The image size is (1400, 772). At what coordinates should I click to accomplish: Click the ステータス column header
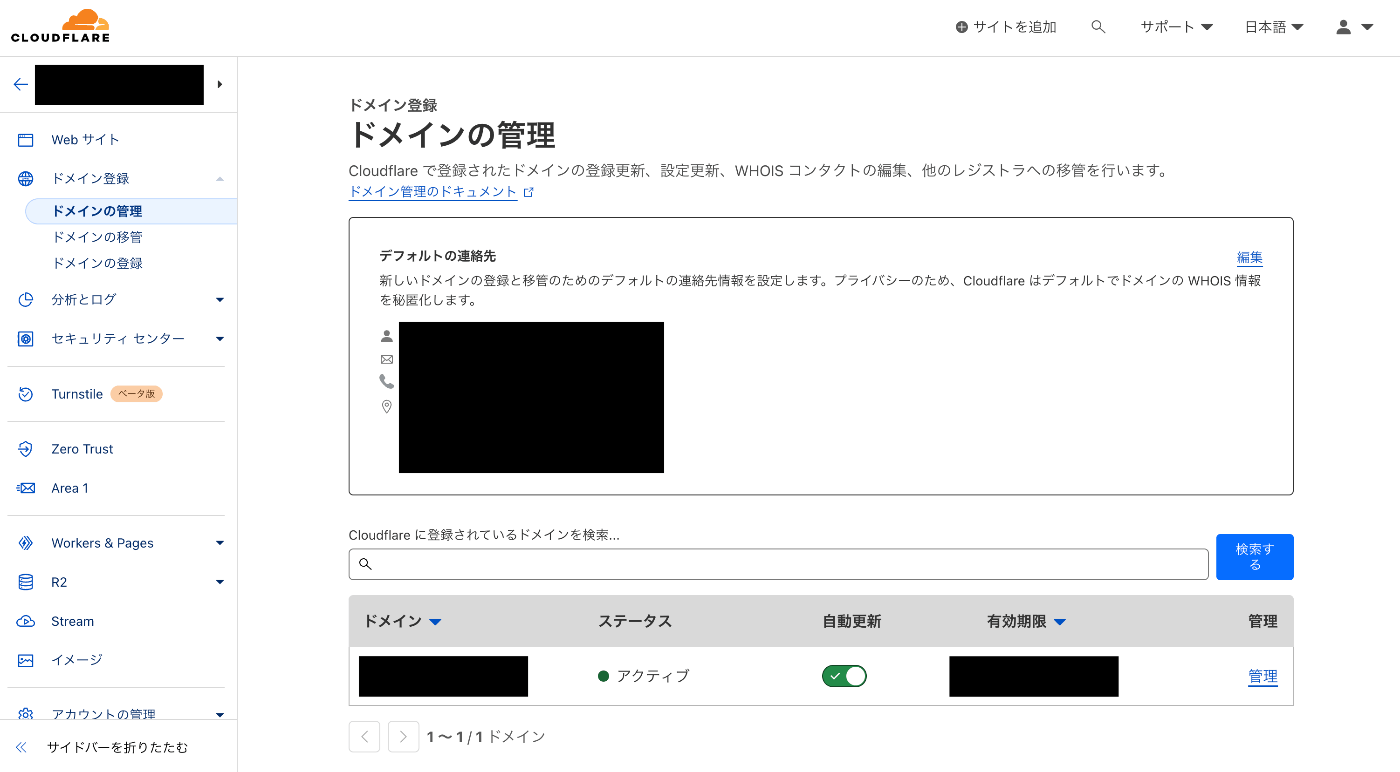click(x=635, y=621)
